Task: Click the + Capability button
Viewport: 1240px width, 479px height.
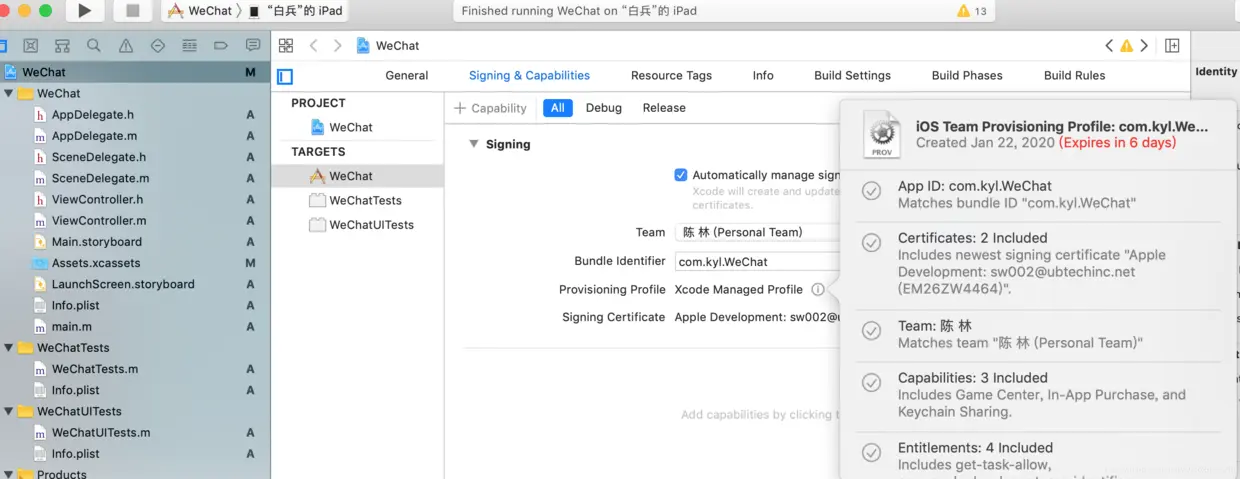Action: point(490,108)
